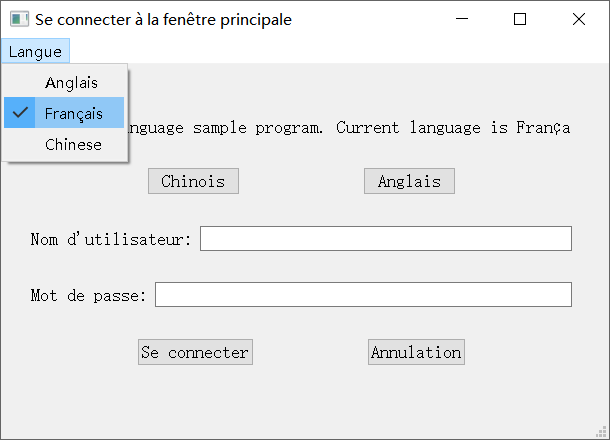610x440 pixels.
Task: Close the Se connecter window
Action: 578,19
